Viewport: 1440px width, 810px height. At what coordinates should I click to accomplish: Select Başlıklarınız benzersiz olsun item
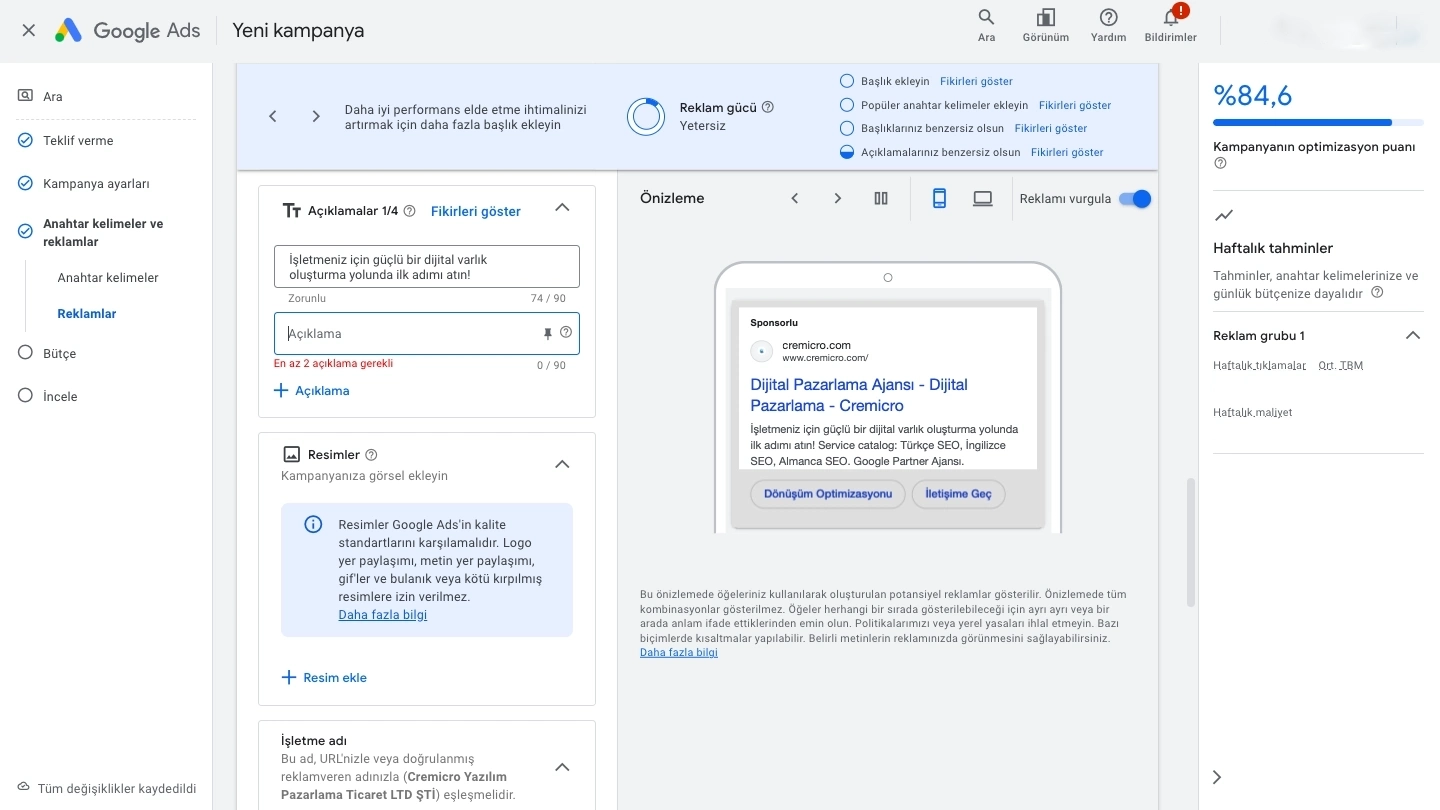pos(847,128)
